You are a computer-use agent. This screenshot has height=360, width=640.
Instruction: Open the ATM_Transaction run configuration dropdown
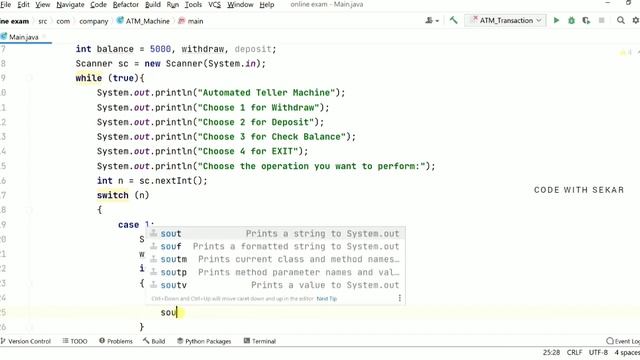[x=505, y=20]
